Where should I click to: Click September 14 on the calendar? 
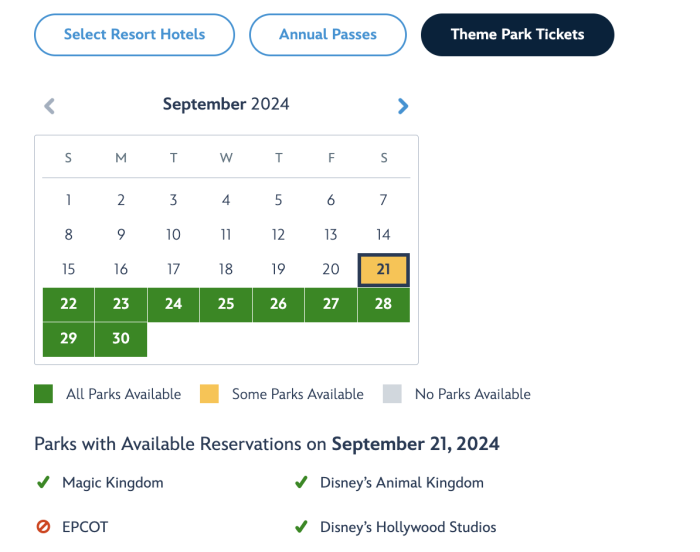383,235
